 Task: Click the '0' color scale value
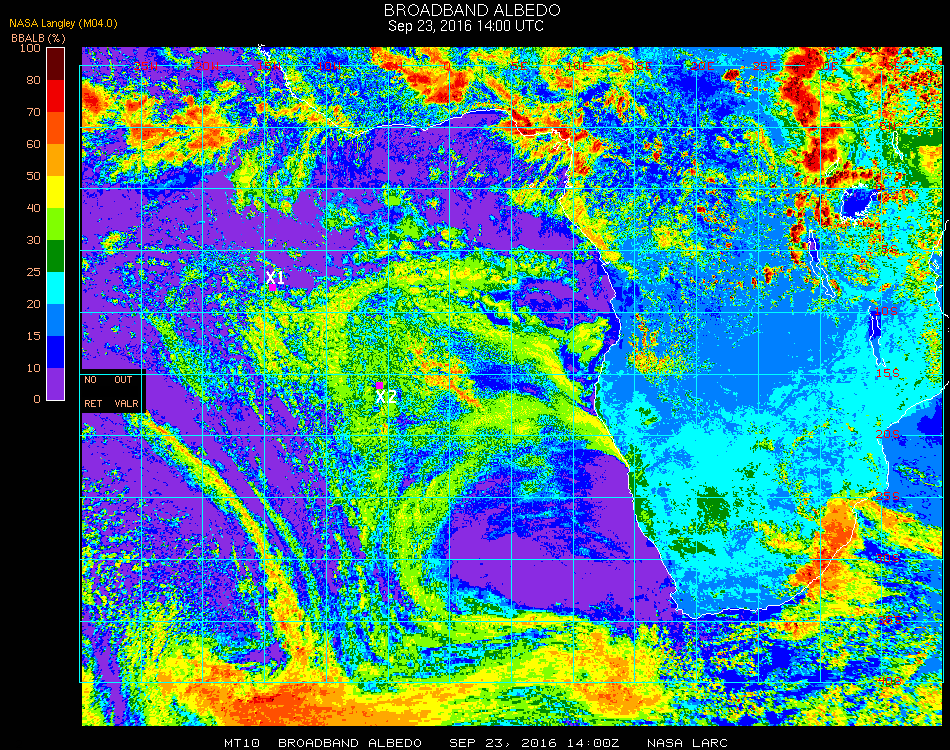[x=37, y=399]
